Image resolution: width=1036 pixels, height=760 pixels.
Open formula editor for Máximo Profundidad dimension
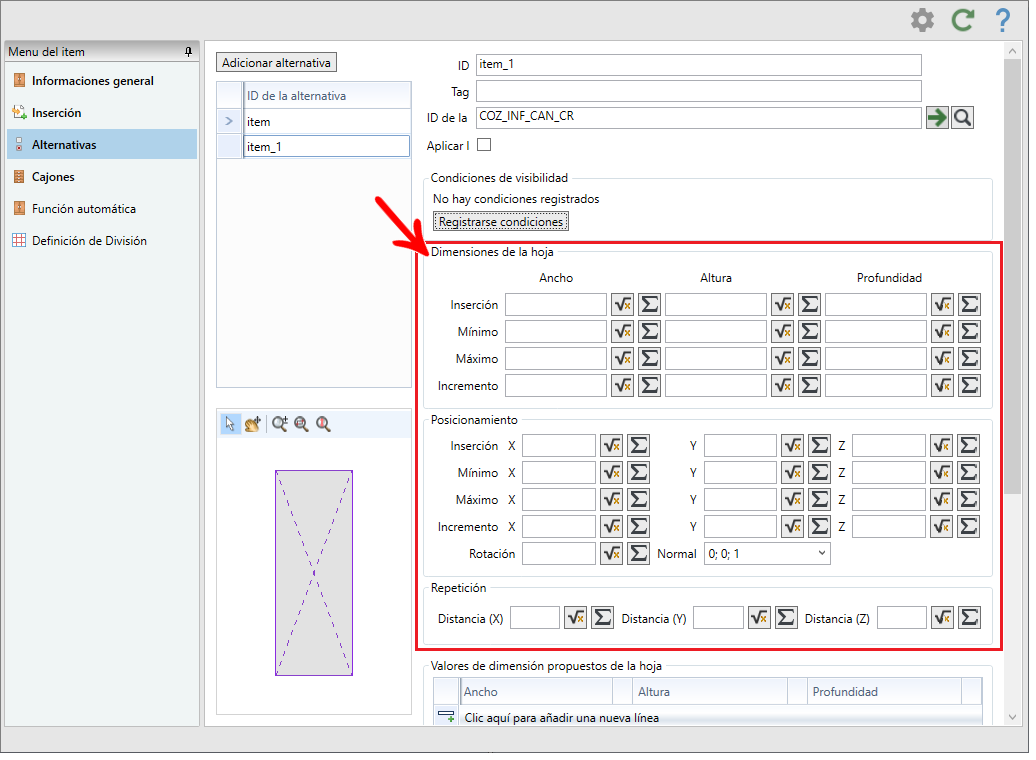(943, 359)
